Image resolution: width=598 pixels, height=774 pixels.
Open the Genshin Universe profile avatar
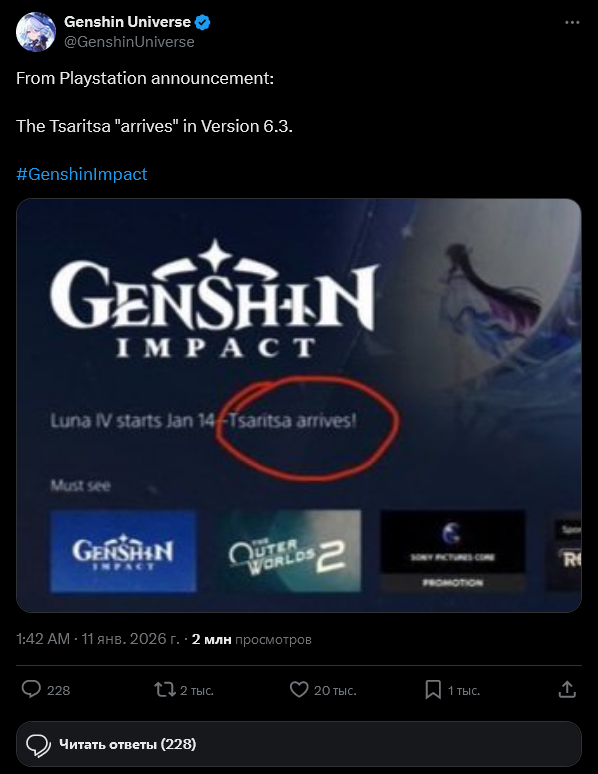point(36,32)
